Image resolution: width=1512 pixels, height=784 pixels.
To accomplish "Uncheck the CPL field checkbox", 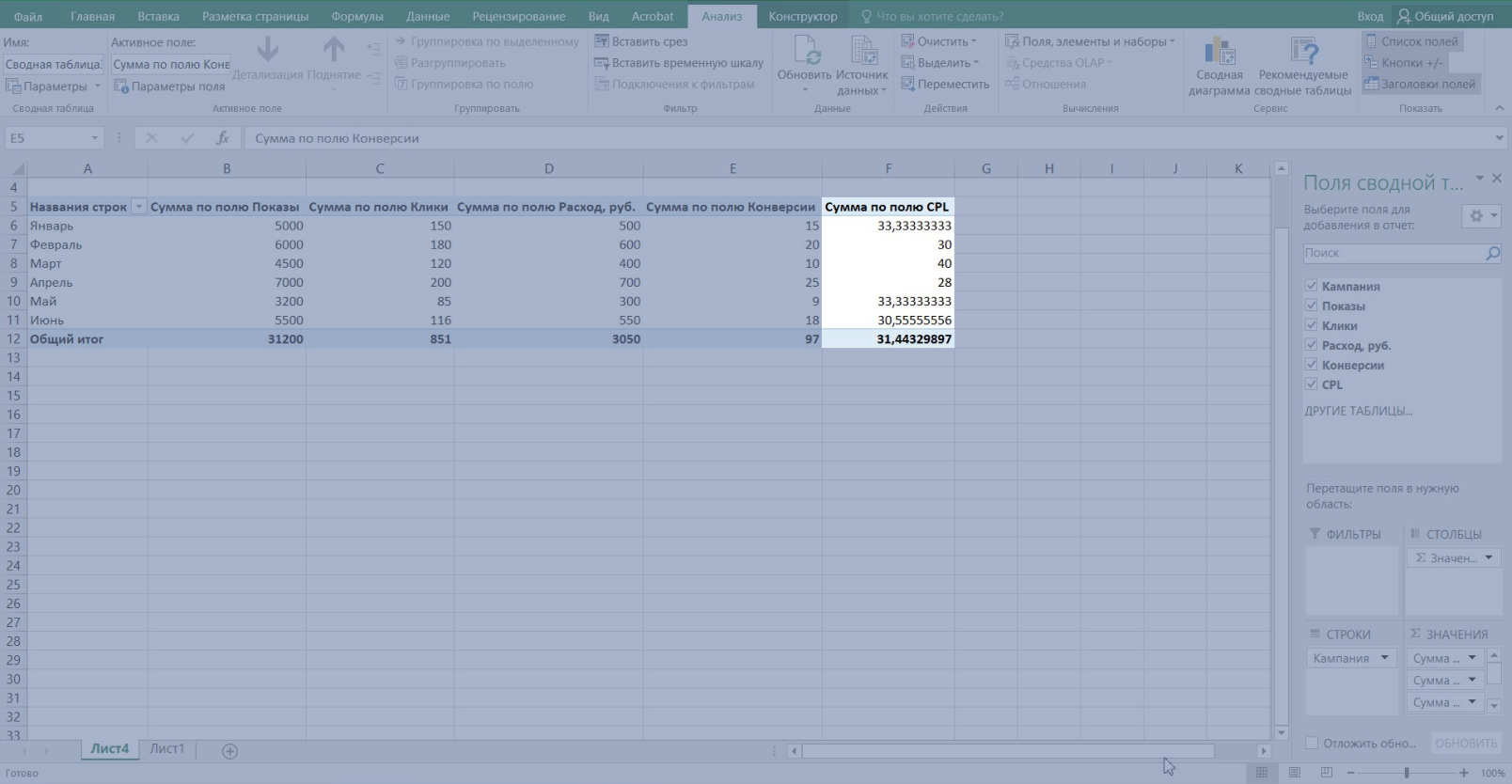I will coord(1312,384).
